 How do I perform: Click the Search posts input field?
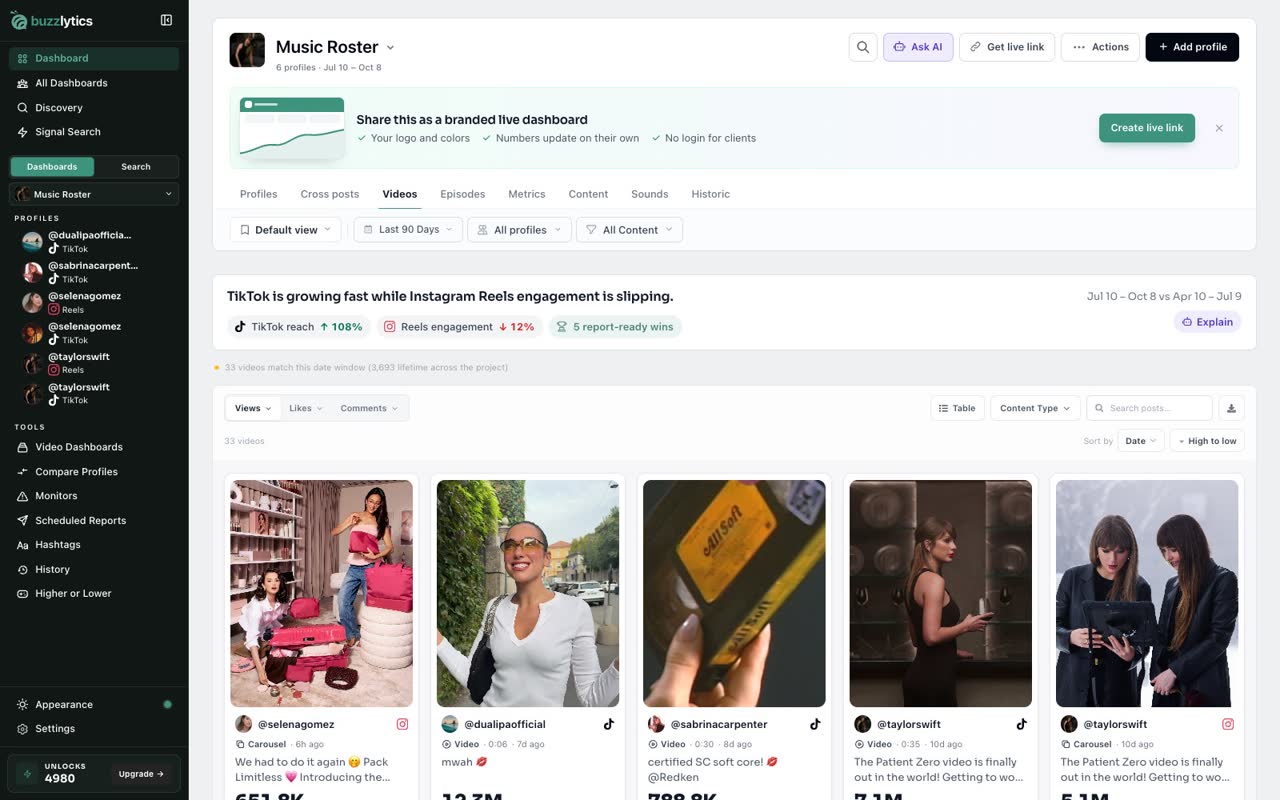click(x=1149, y=408)
